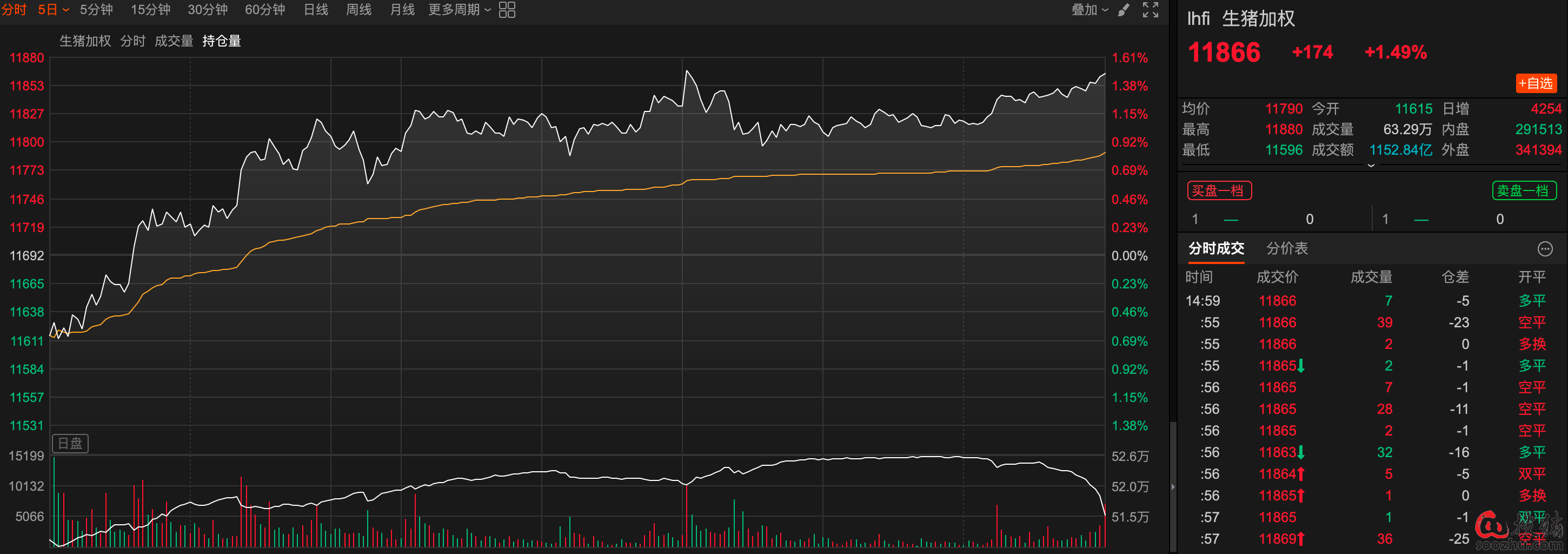This screenshot has width=1568, height=554.
Task: Open the 叠加 overlay dropdown
Action: (x=1089, y=10)
